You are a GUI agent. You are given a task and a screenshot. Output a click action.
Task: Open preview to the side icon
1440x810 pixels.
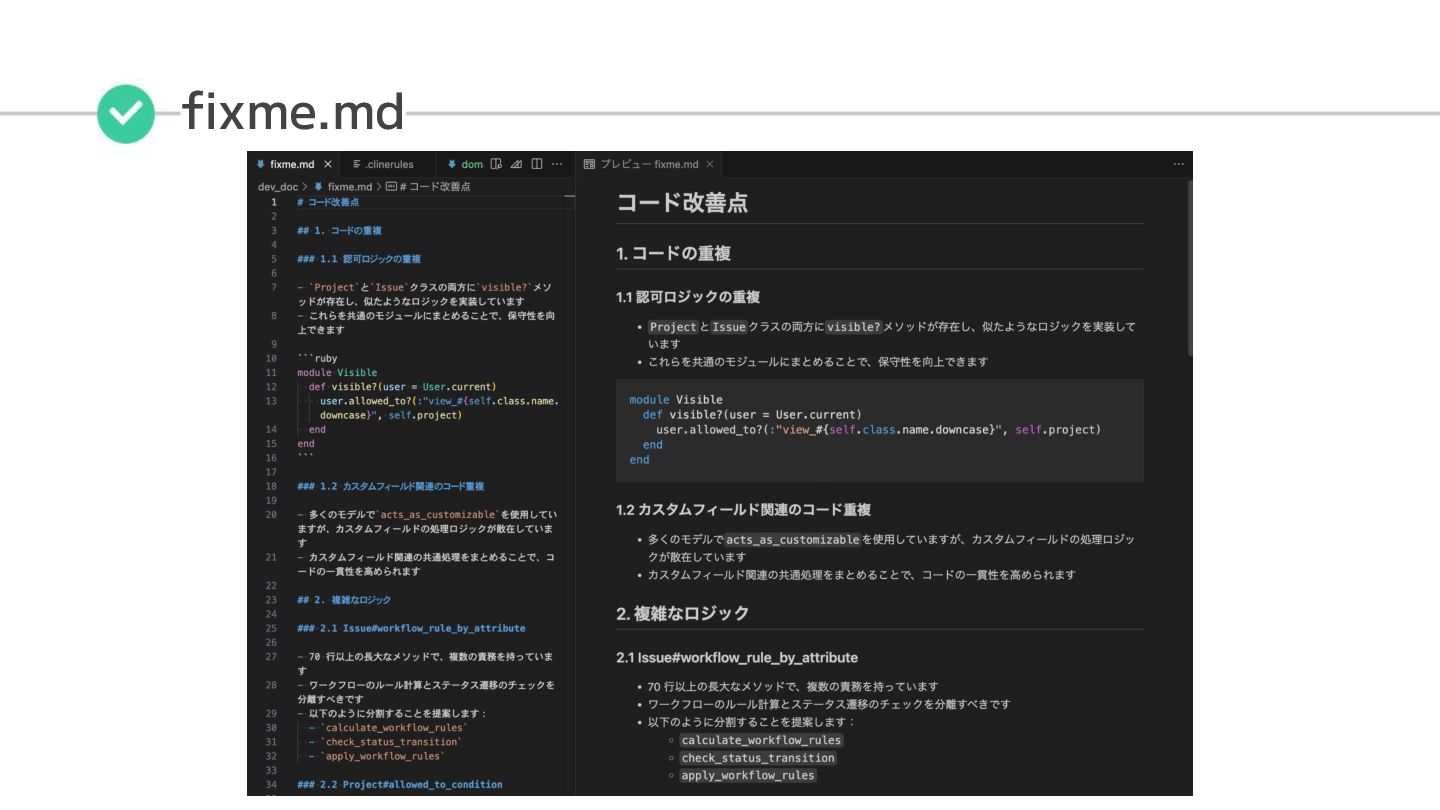click(497, 164)
